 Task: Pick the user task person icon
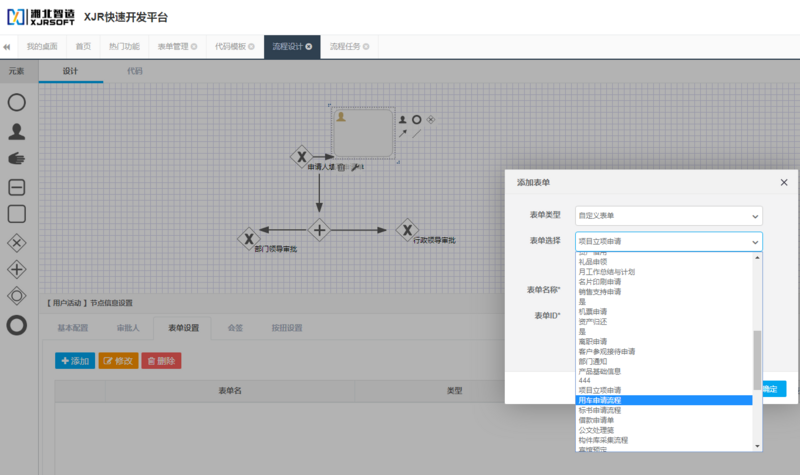click(17, 130)
